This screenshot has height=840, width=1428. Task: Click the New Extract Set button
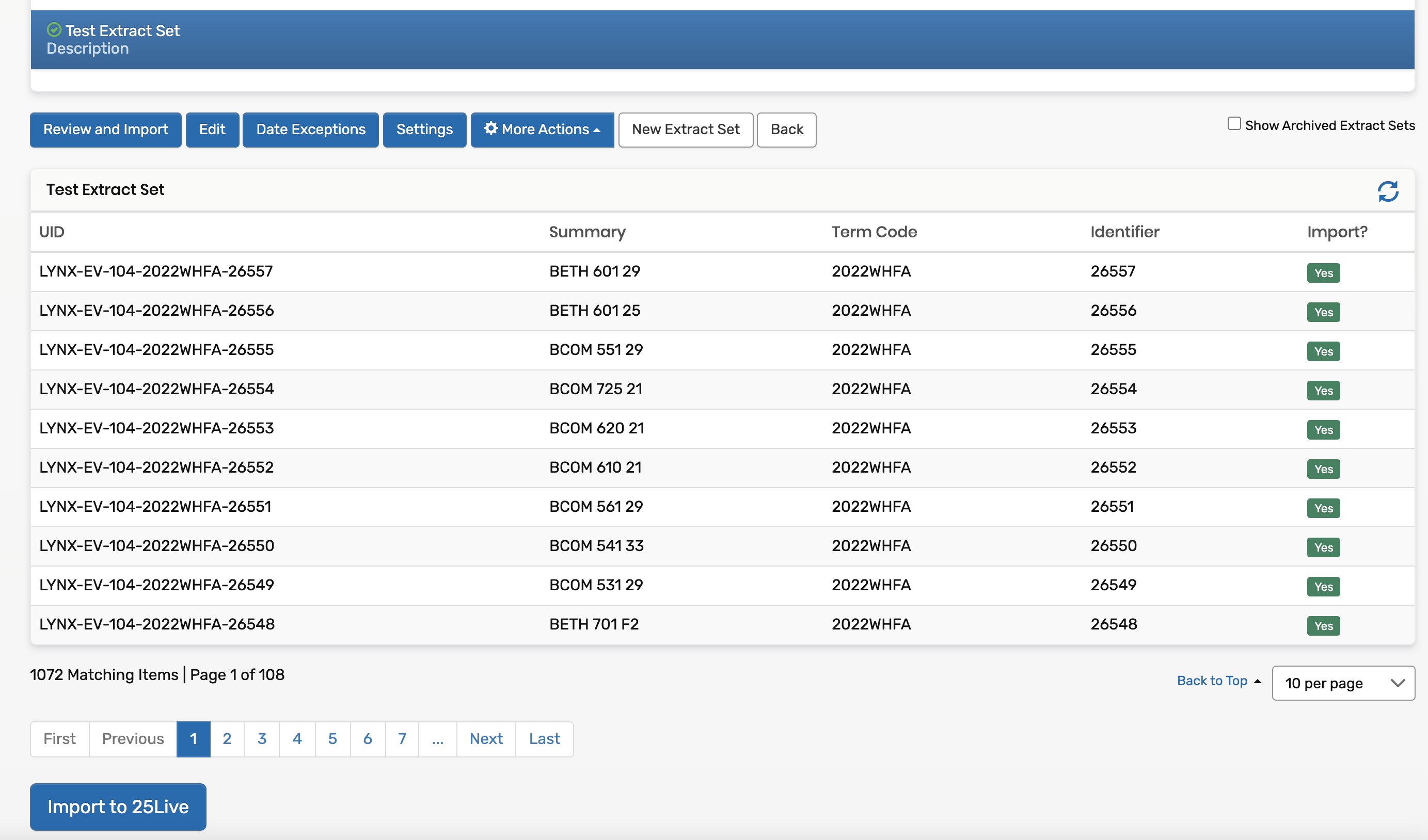(685, 130)
